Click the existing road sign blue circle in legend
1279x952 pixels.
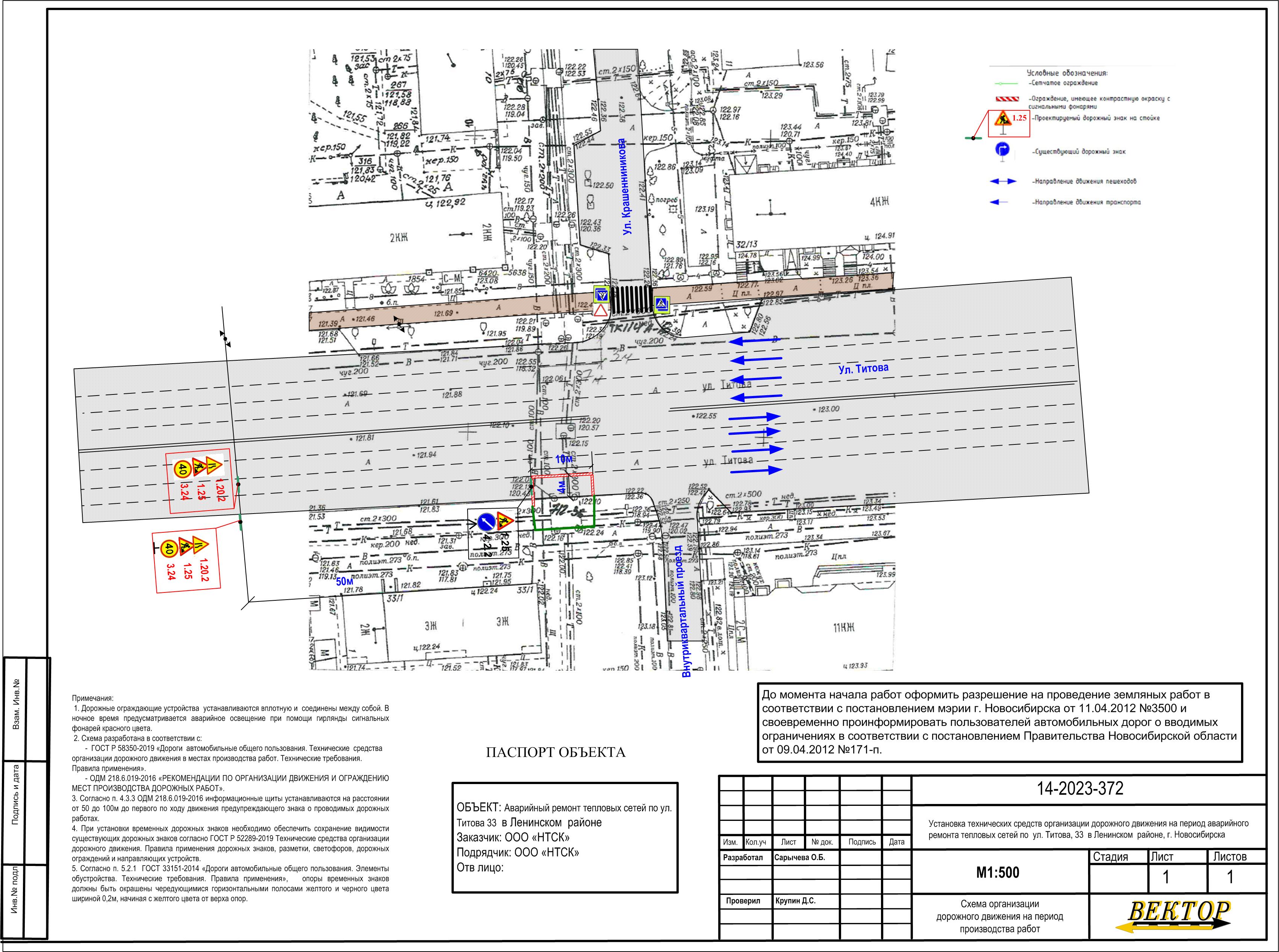(x=1002, y=150)
